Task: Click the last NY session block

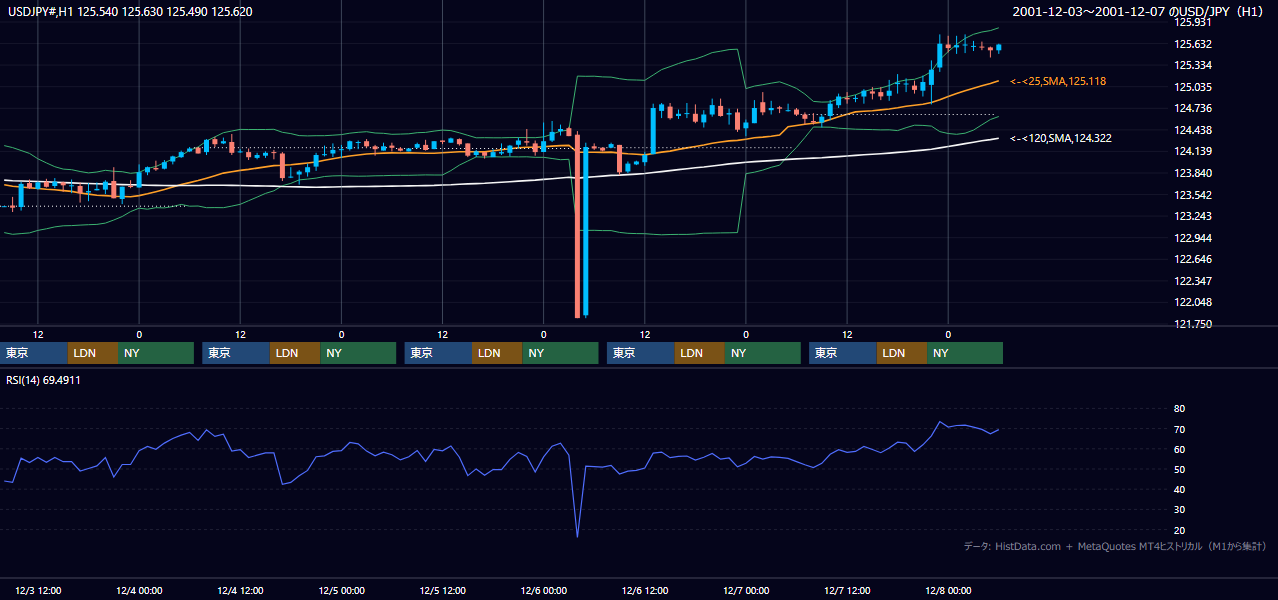Action: [x=965, y=353]
